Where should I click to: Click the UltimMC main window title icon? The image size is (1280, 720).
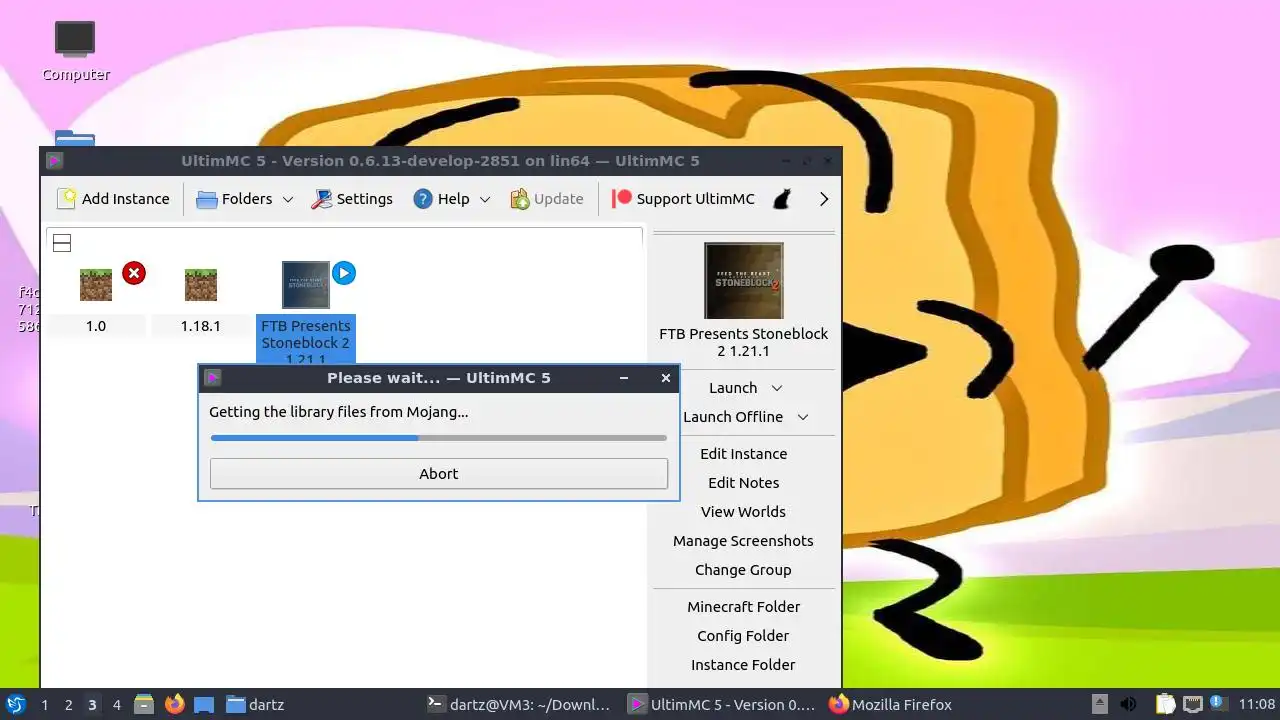(x=54, y=161)
